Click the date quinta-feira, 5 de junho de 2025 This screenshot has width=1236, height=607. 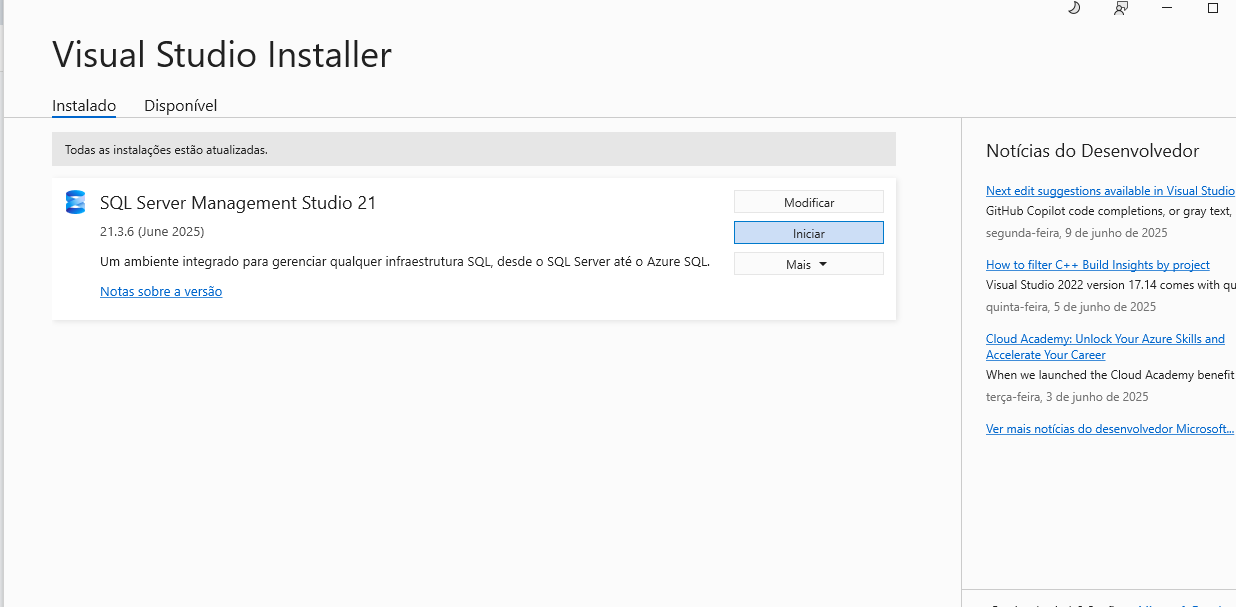coord(1071,307)
